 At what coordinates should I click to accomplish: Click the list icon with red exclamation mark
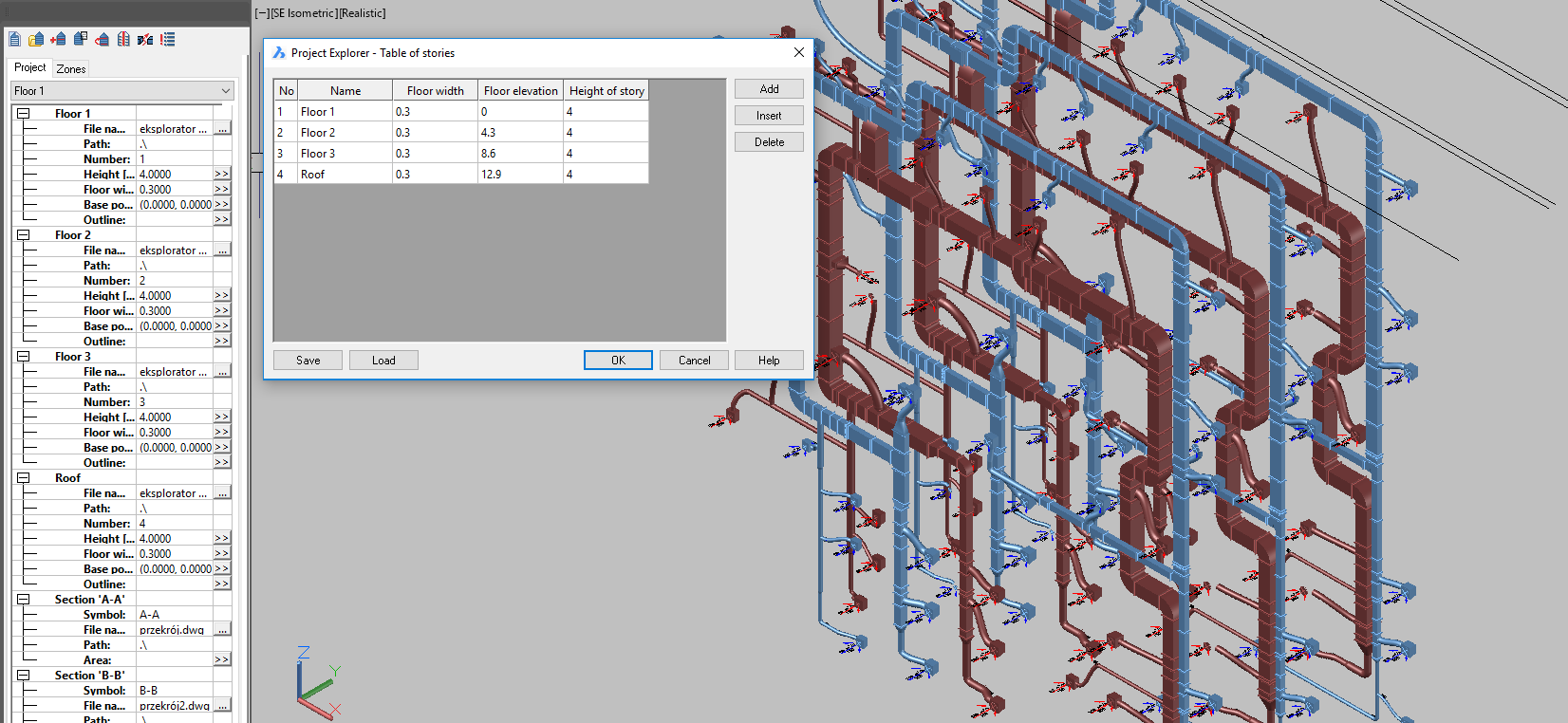(x=168, y=39)
